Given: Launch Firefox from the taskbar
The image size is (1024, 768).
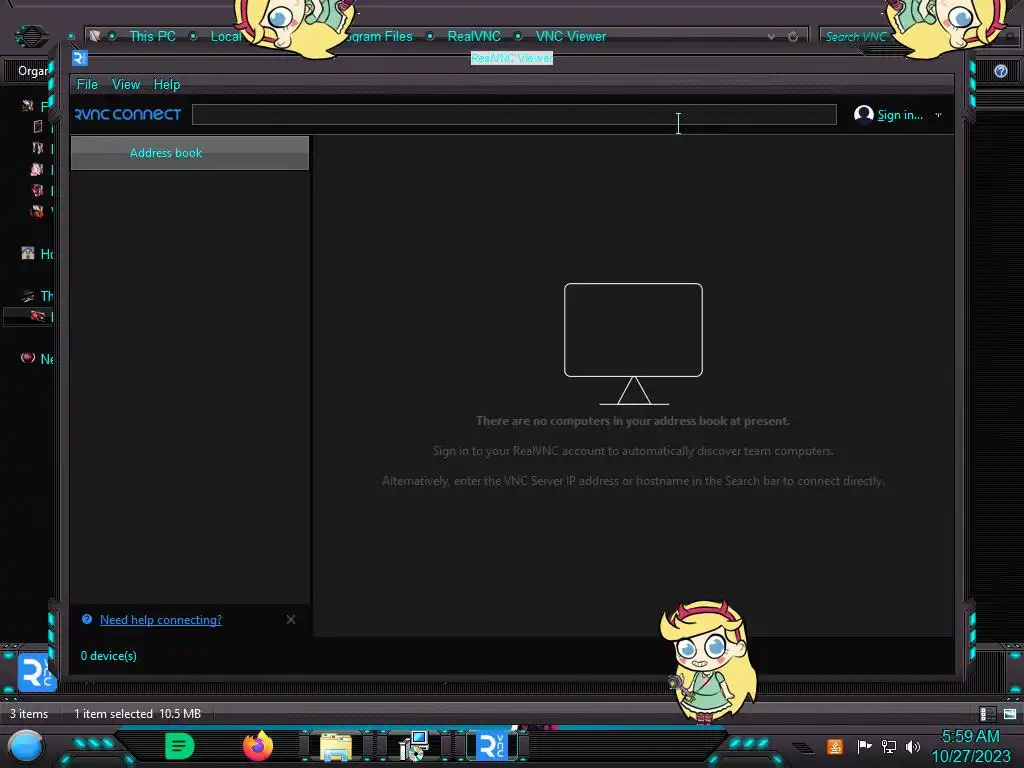Looking at the screenshot, I should coord(258,746).
